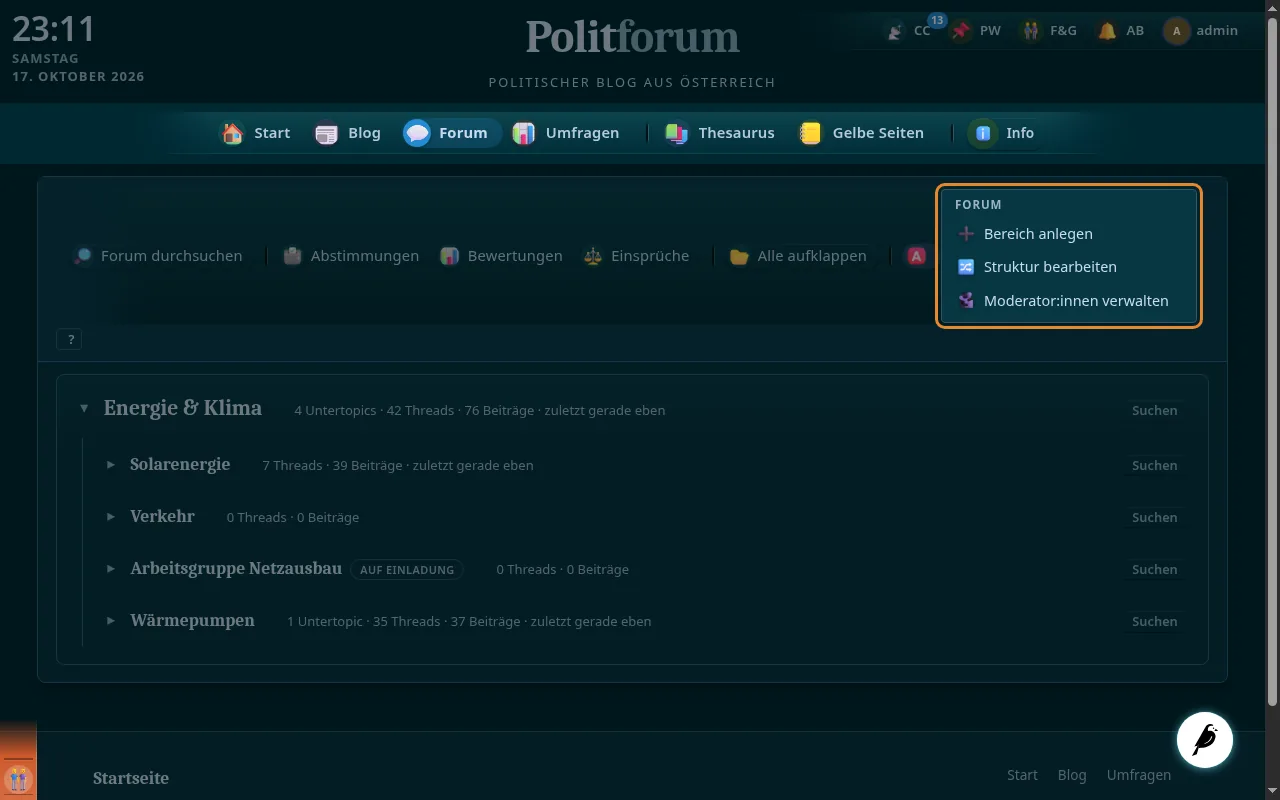Click footer link Blog

click(x=1072, y=775)
